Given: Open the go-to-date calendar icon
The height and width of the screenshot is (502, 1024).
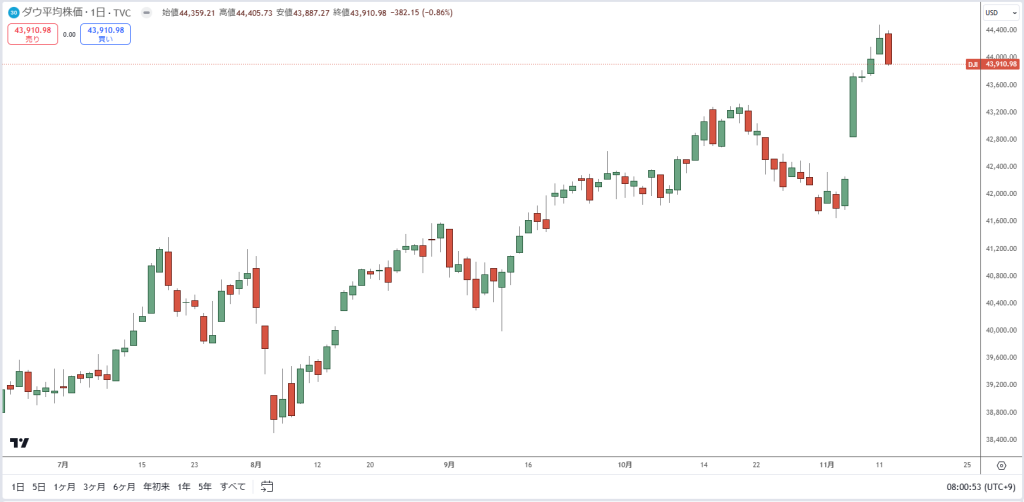Looking at the screenshot, I should click(266, 486).
